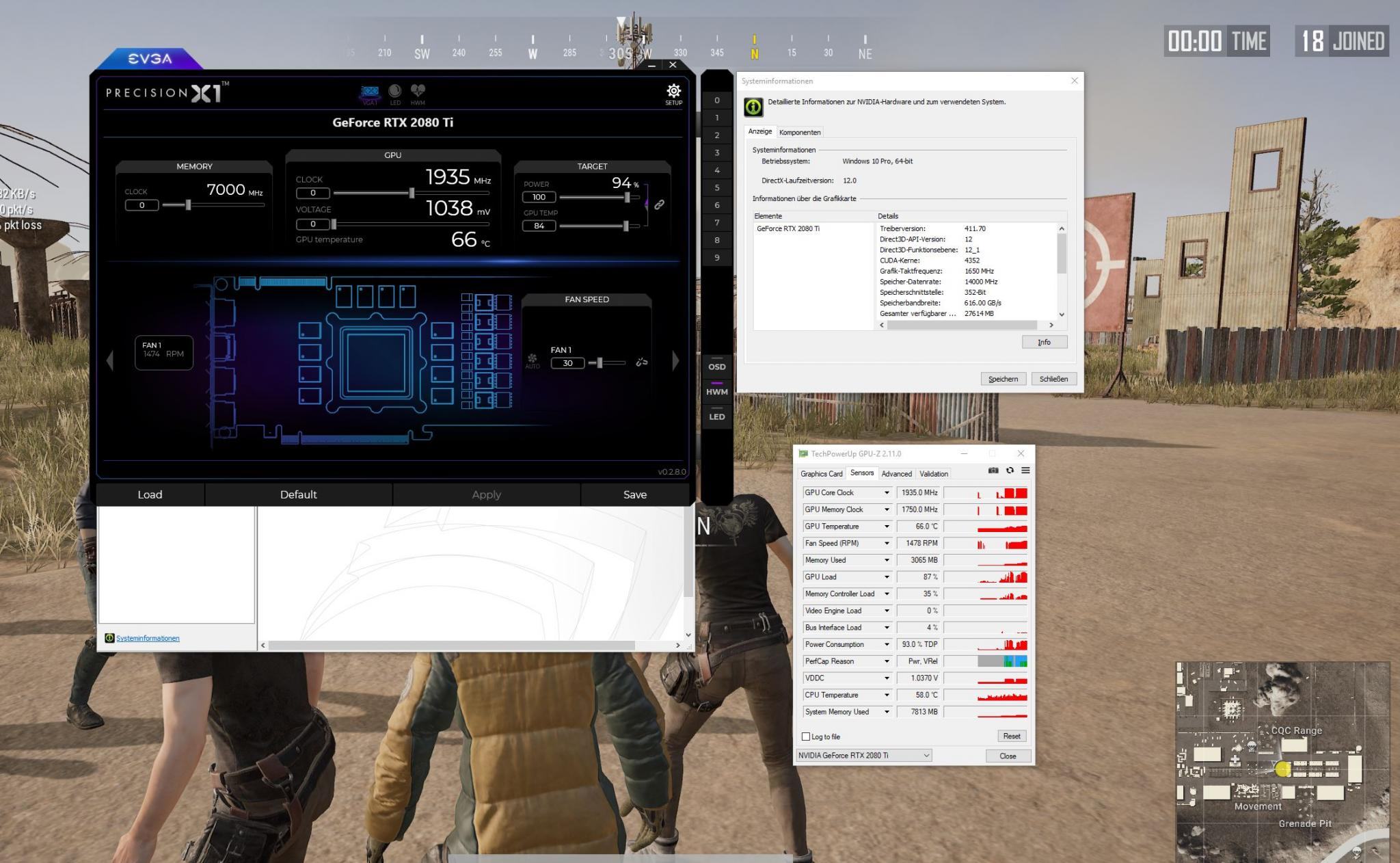1400x863 pixels.
Task: Click the Default button in Precision X1
Action: coord(298,494)
